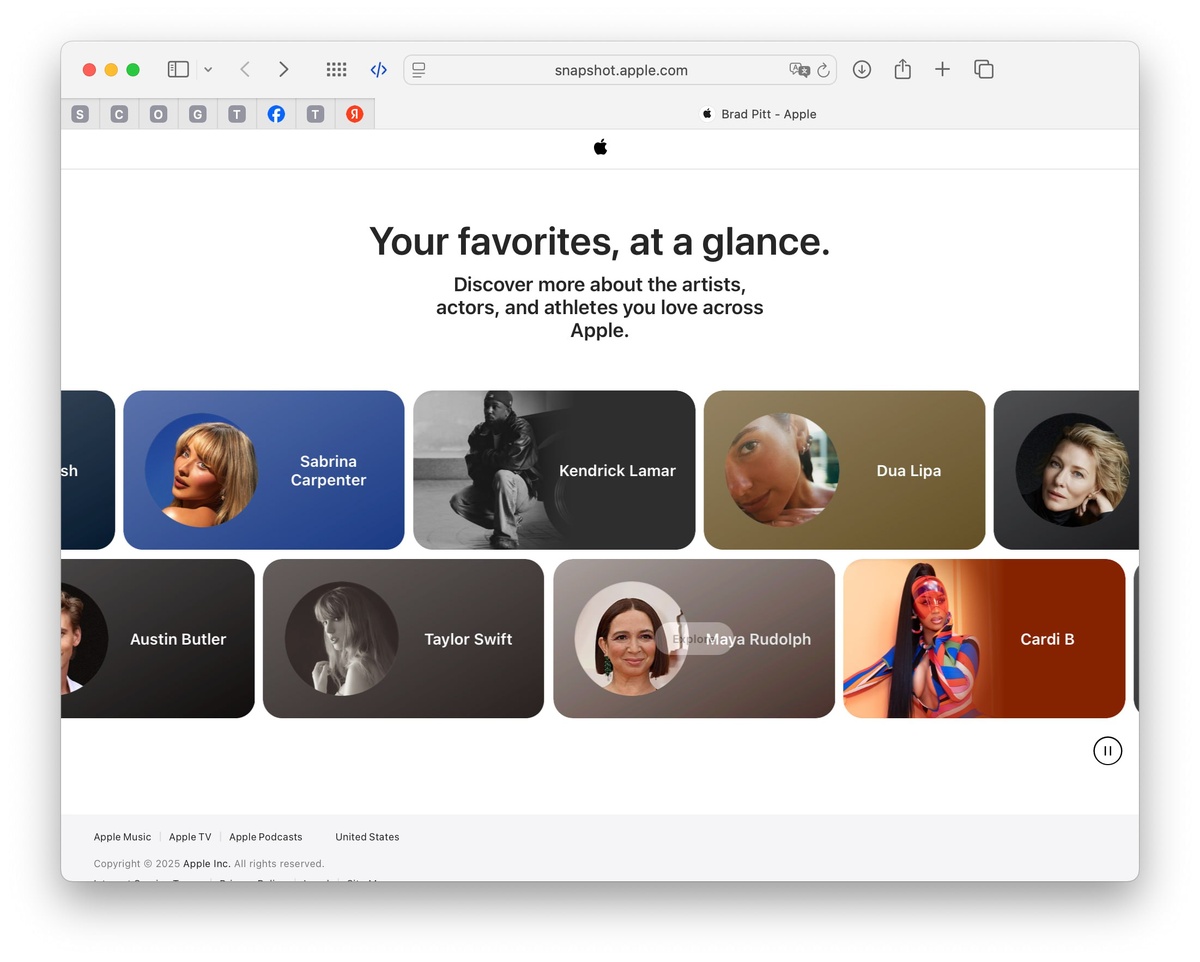The width and height of the screenshot is (1200, 962).
Task: Open the pinned Facebook tab
Action: click(276, 114)
